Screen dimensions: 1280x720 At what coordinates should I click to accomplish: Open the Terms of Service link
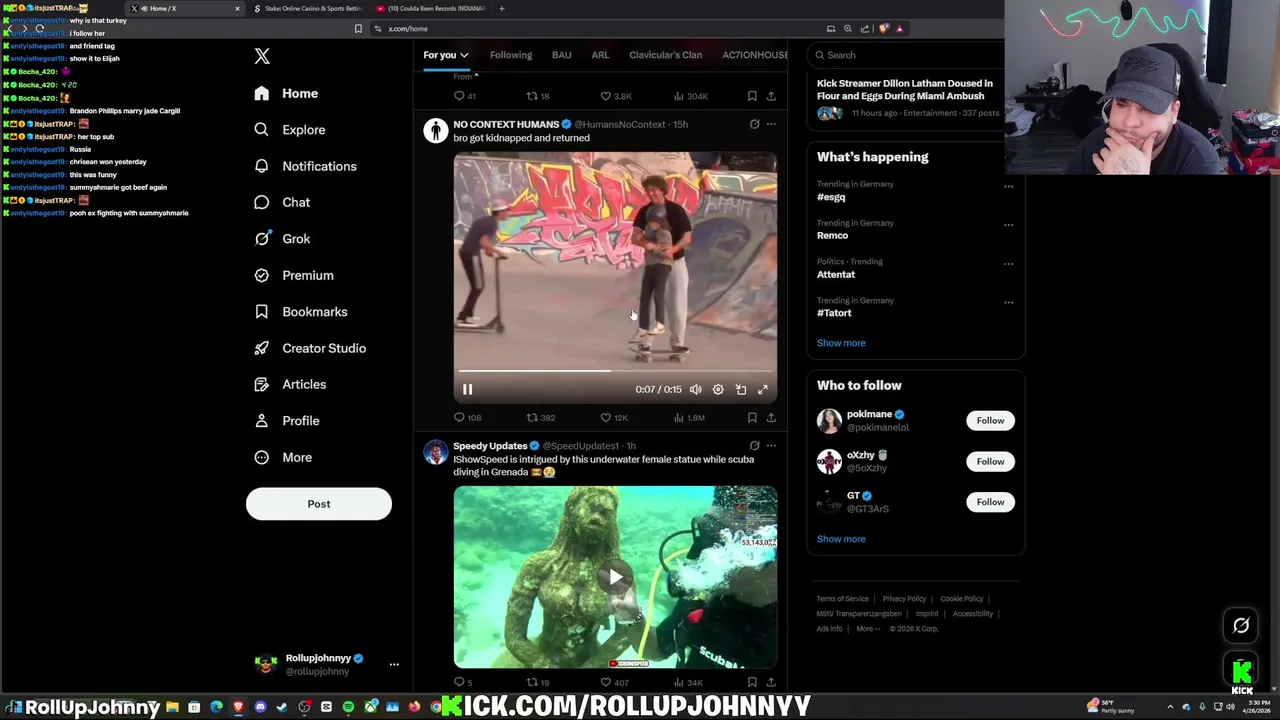tap(843, 599)
